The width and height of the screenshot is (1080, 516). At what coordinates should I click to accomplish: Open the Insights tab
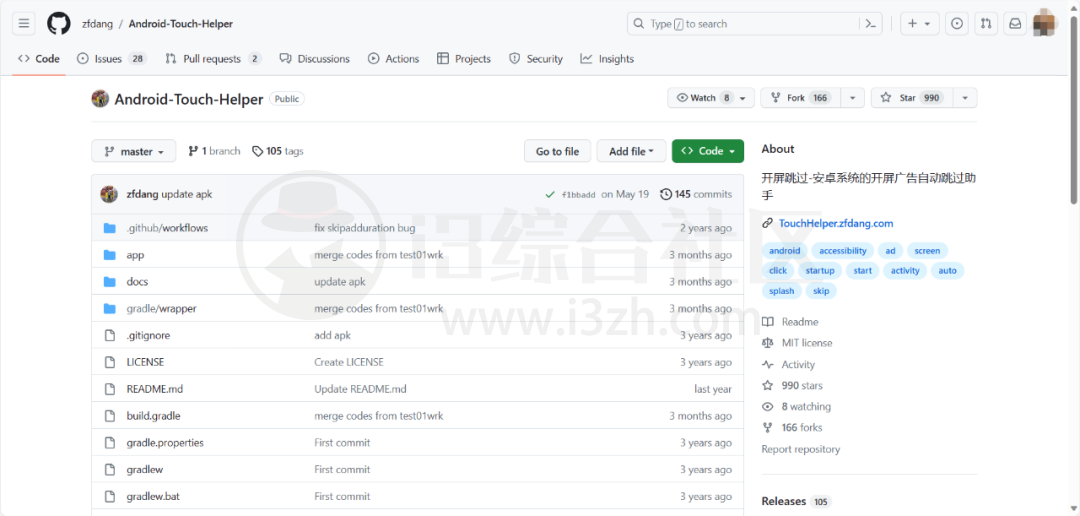click(x=607, y=59)
